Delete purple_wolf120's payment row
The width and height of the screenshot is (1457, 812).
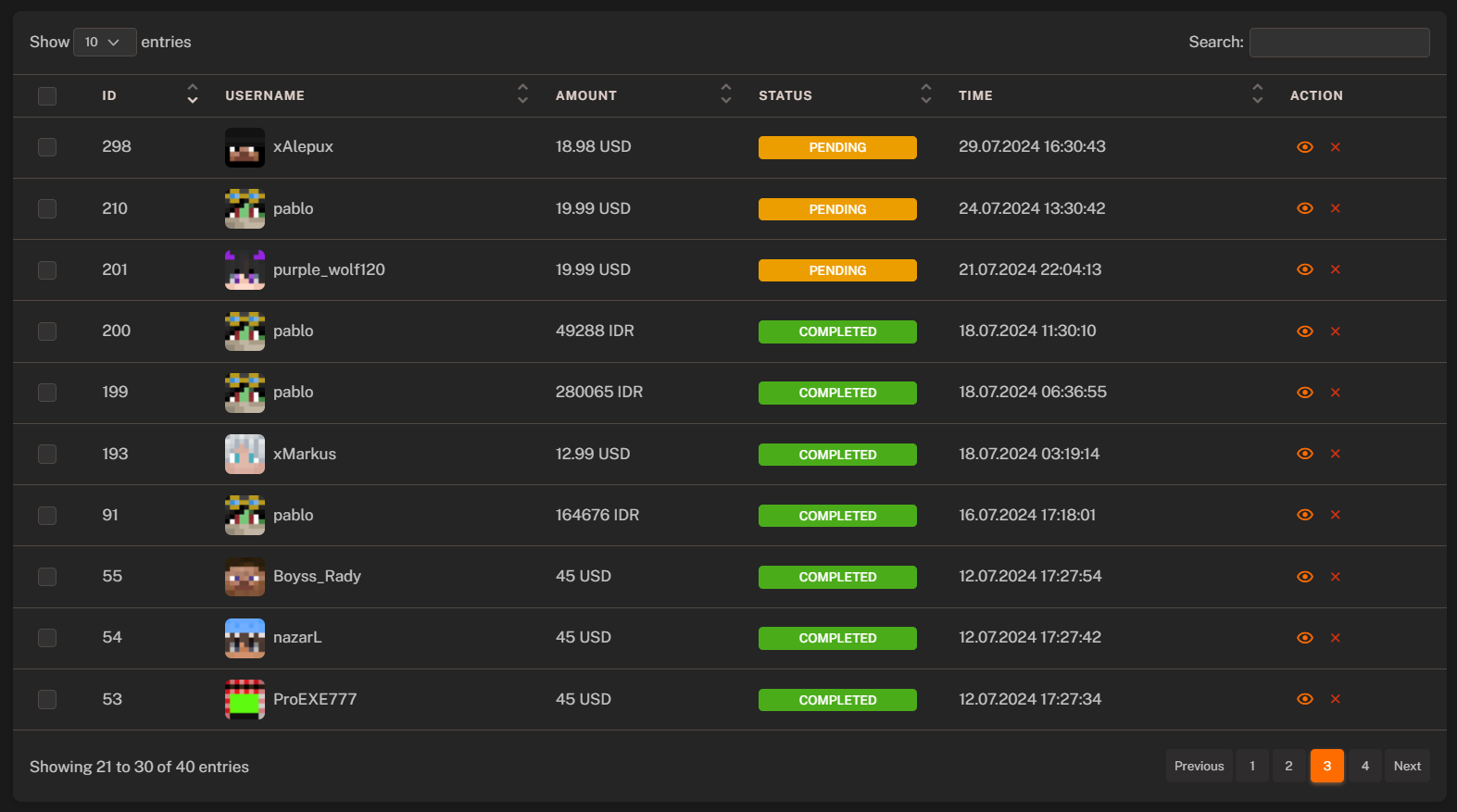coord(1336,269)
